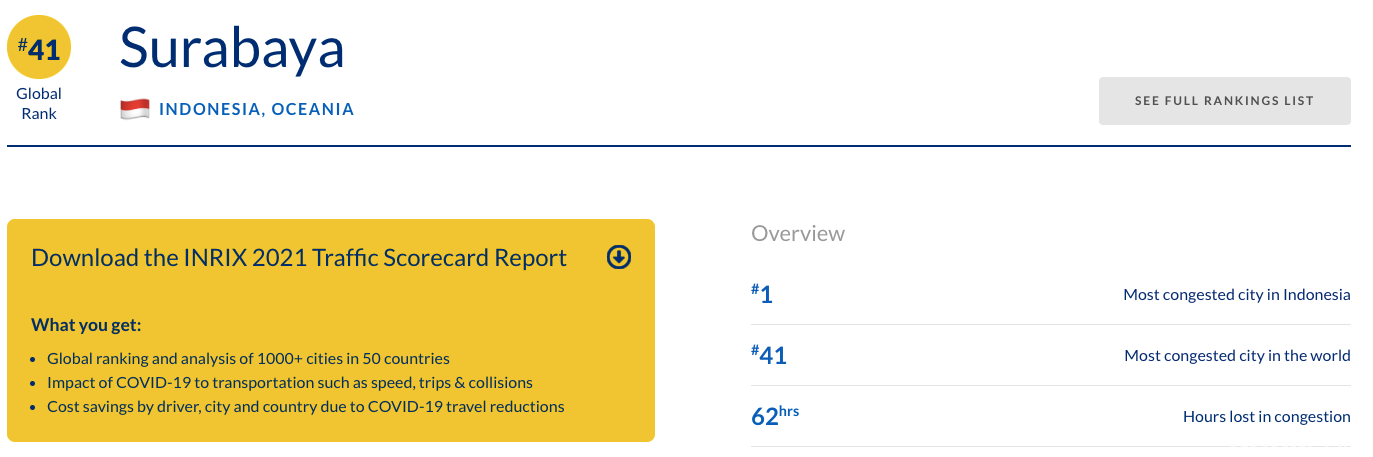Click bullet about cost savings by driver
The width and height of the screenshot is (1373, 457).
pos(305,406)
